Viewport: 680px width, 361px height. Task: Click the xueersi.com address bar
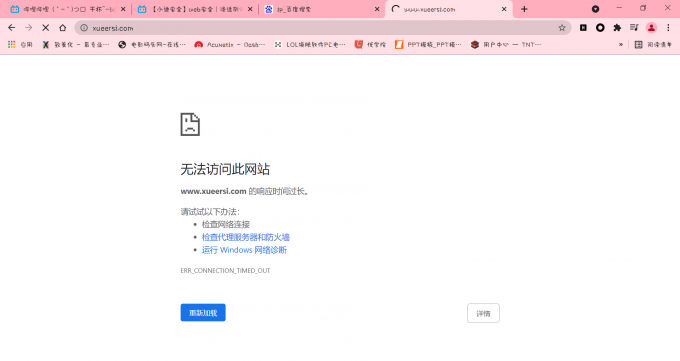(x=321, y=28)
